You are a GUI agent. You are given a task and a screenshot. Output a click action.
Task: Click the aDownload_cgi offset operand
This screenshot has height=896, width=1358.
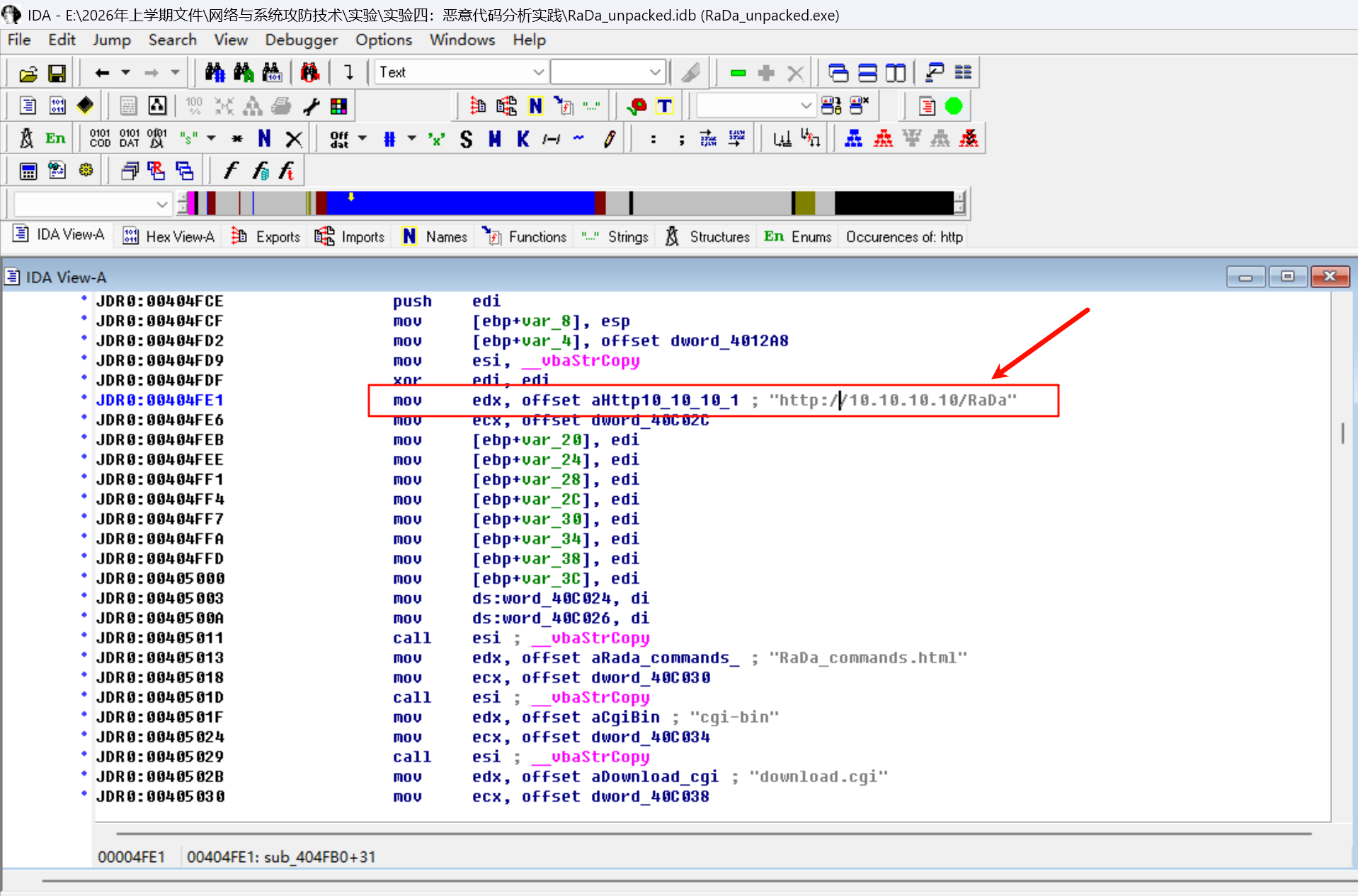656,776
